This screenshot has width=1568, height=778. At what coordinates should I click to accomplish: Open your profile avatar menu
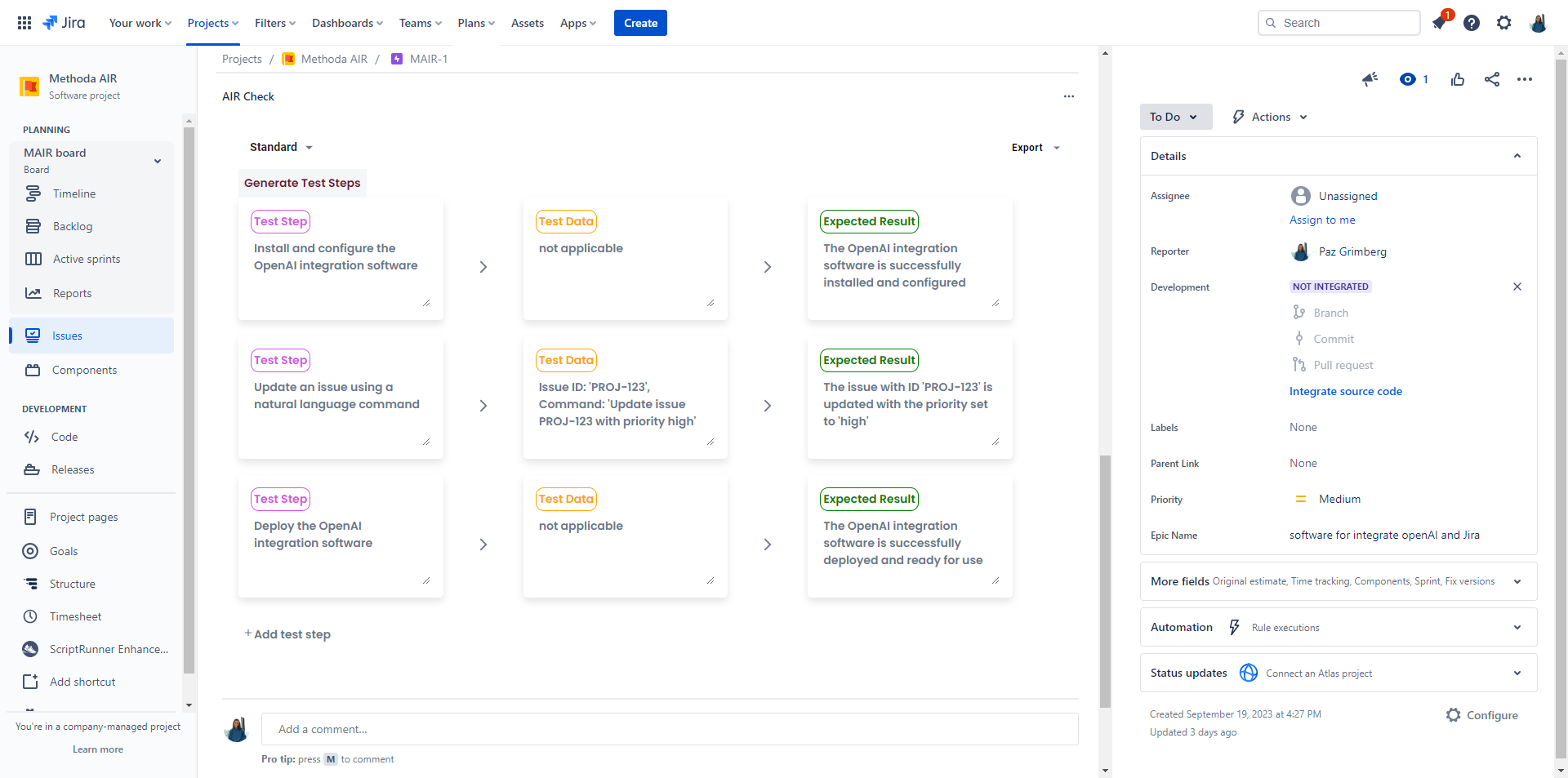click(1538, 23)
